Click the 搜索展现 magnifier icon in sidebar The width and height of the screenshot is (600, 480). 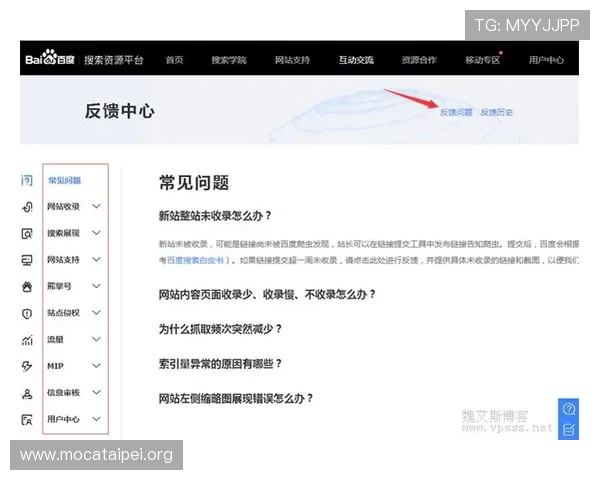coord(27,233)
